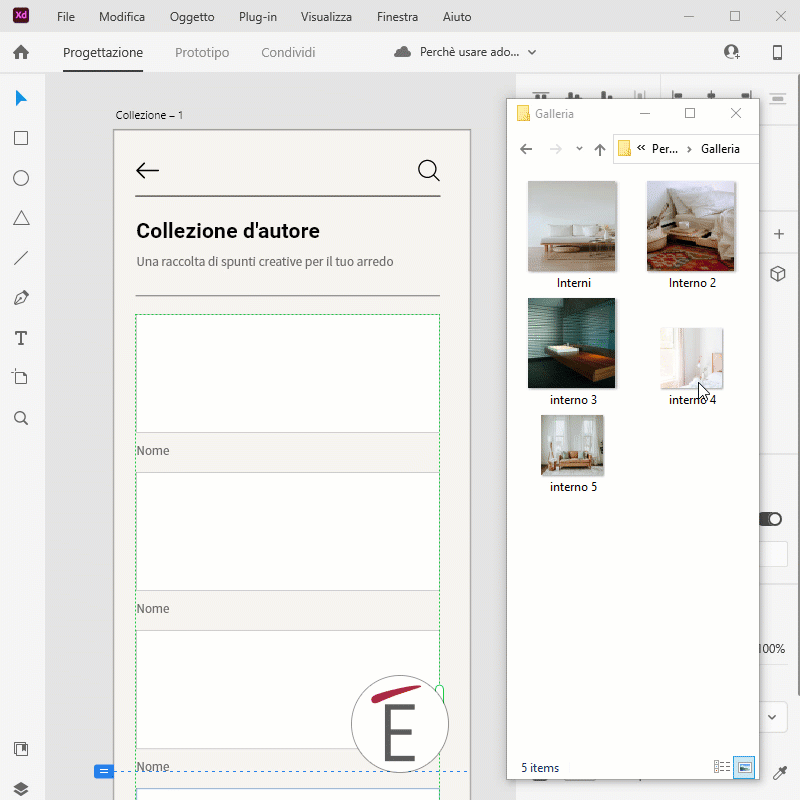Click the search icon in the artboard
The height and width of the screenshot is (800, 800).
(429, 170)
